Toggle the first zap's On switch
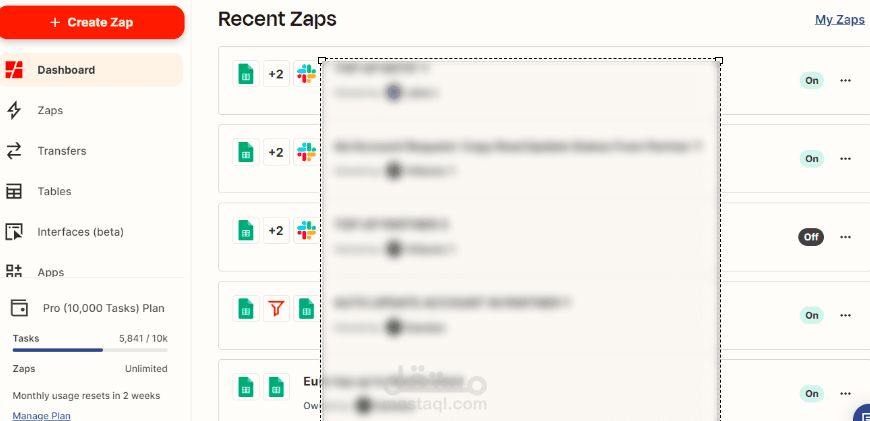Viewport: 870px width, 421px height. point(812,80)
